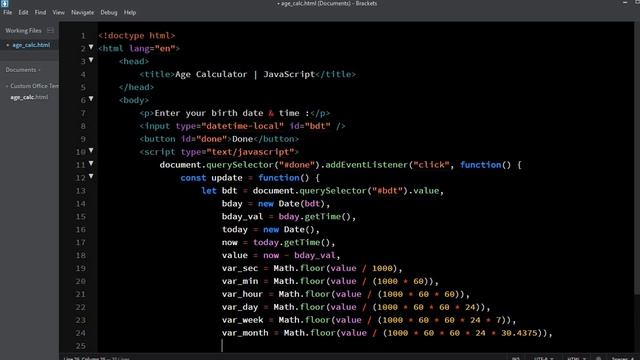Click the Working Files header label
Viewport: 640px width, 360px height.
click(23, 31)
